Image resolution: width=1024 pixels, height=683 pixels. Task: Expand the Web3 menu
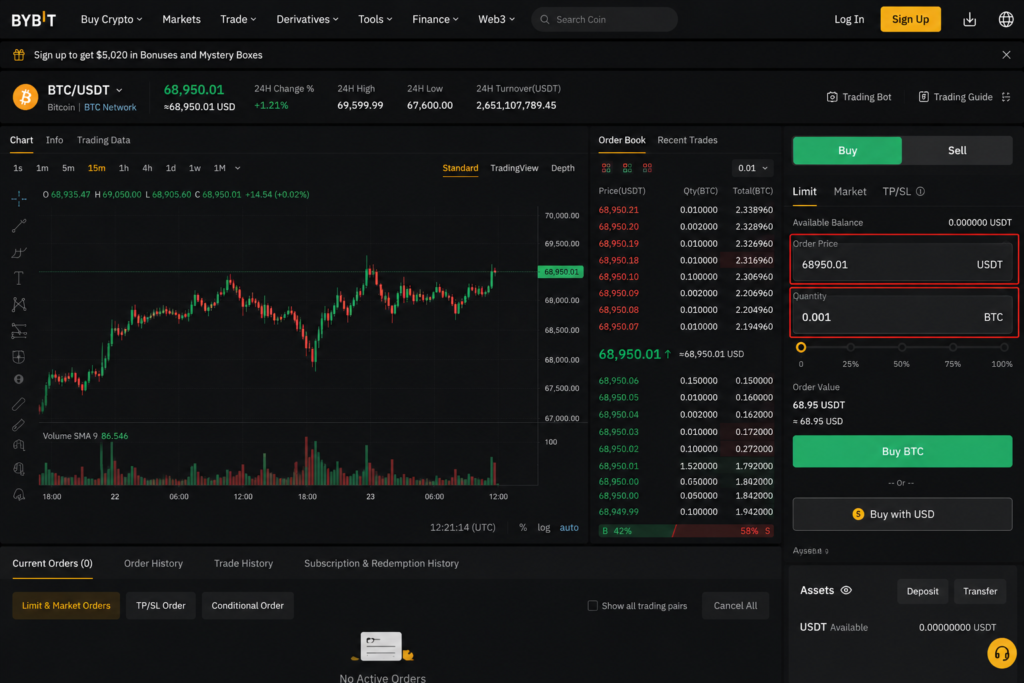click(496, 20)
